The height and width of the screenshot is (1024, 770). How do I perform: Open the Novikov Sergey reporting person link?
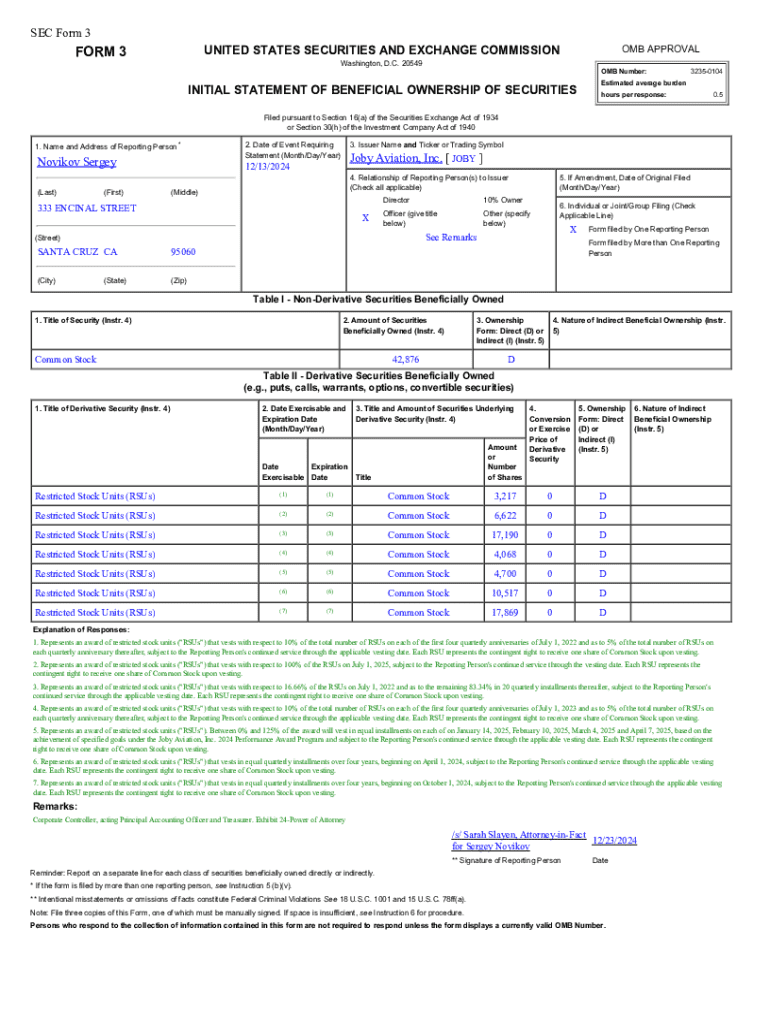[x=76, y=162]
